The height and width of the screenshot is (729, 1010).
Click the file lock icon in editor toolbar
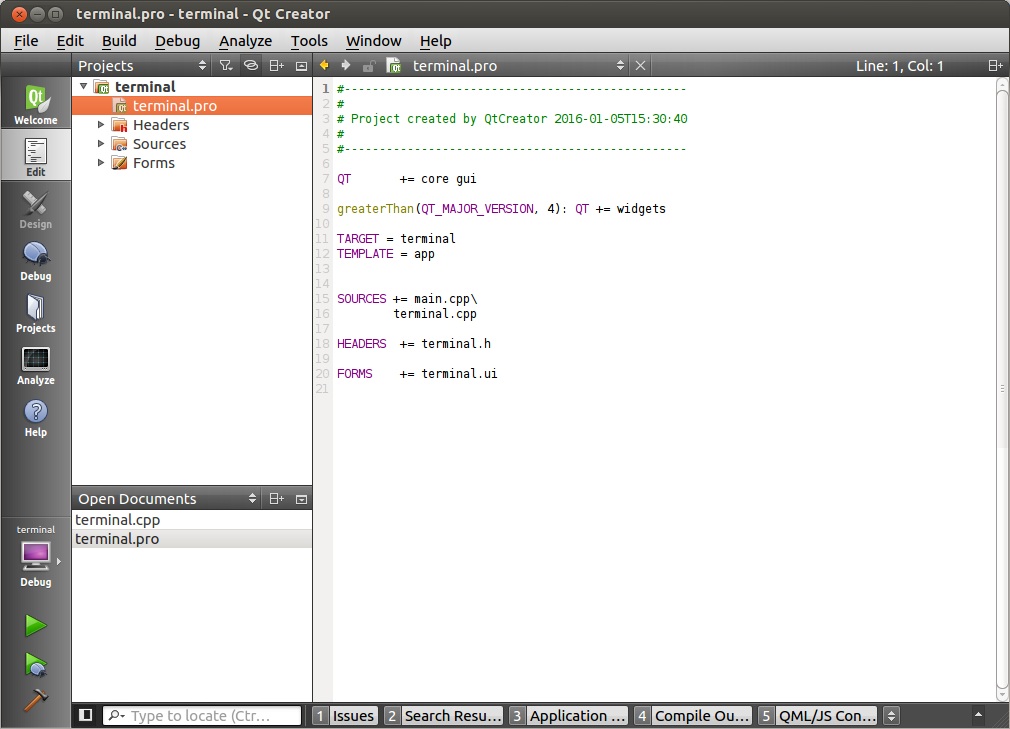[368, 66]
